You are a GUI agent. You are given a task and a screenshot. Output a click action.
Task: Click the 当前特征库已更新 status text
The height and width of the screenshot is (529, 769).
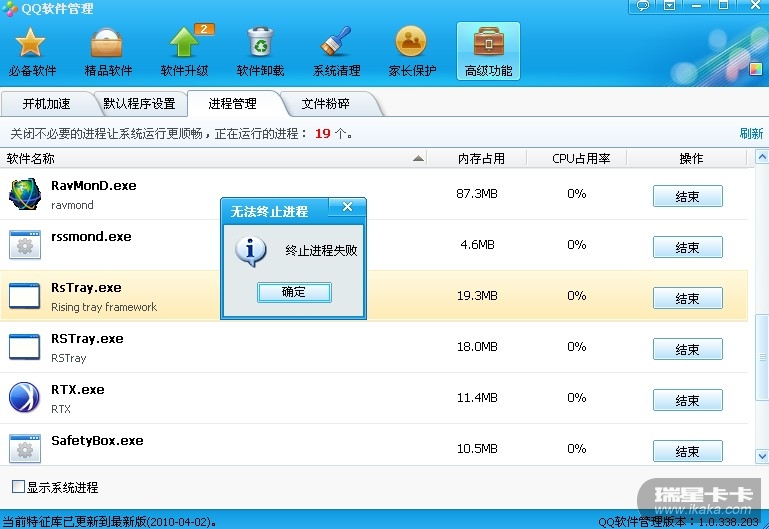(109, 521)
